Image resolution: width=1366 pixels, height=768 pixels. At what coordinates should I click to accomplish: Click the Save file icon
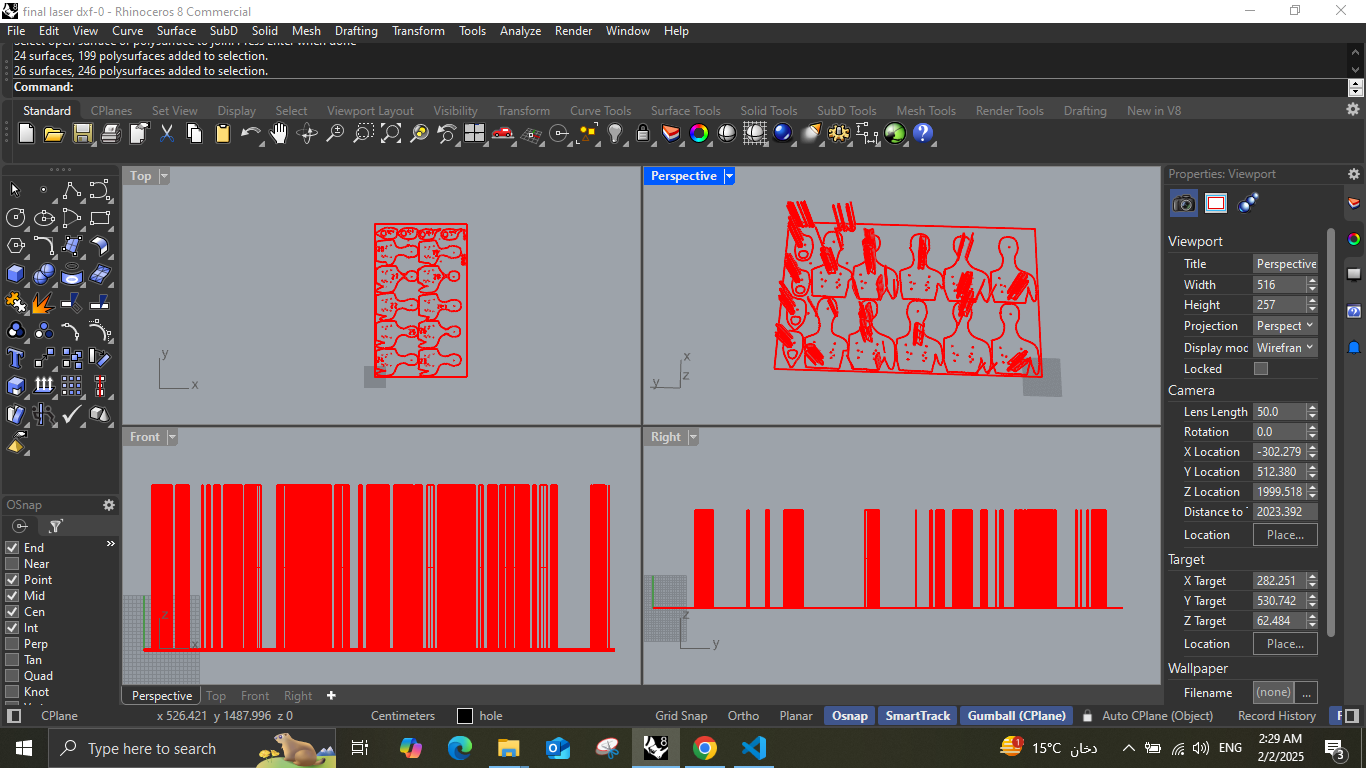83,133
